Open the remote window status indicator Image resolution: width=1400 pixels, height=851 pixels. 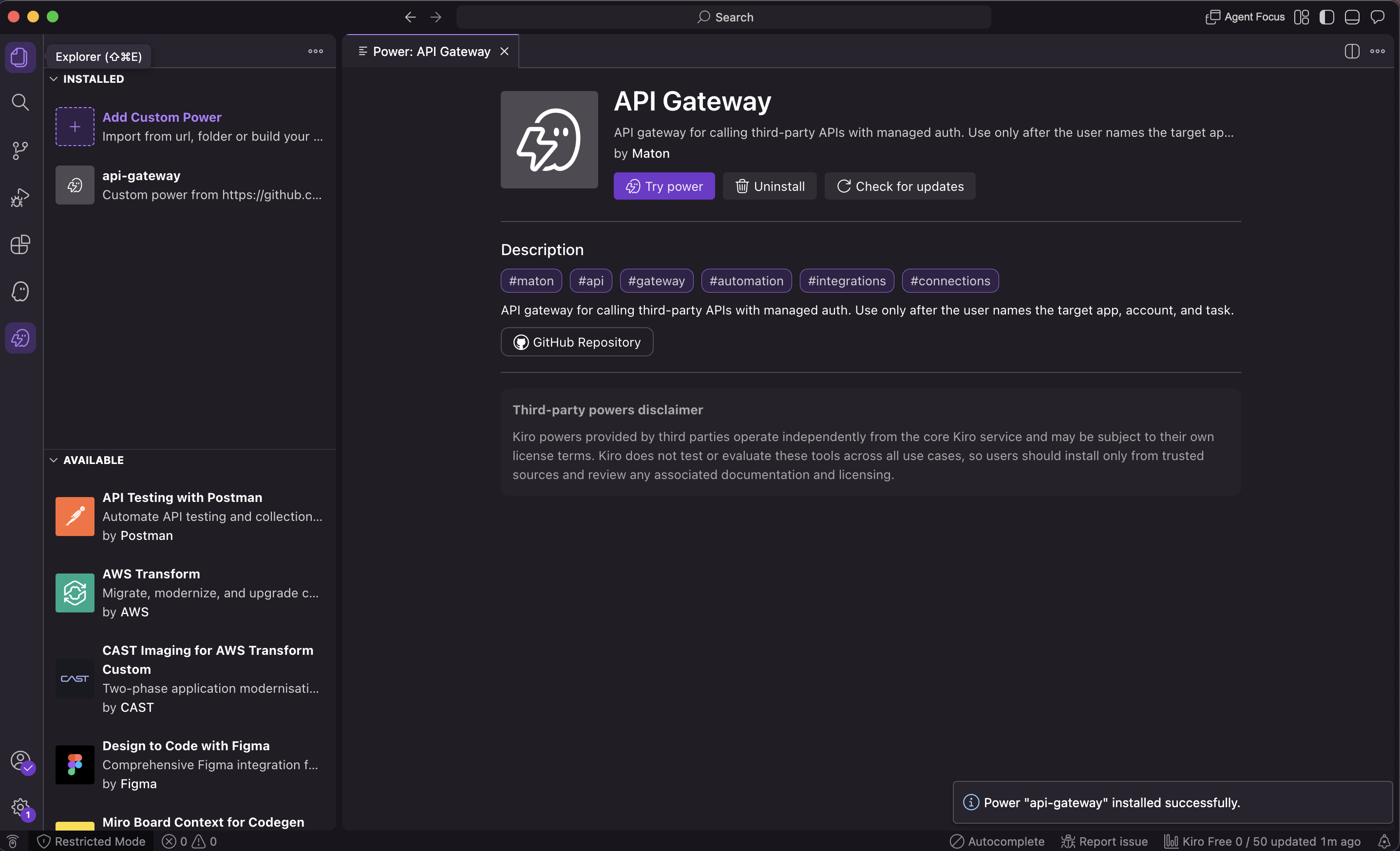[13, 841]
